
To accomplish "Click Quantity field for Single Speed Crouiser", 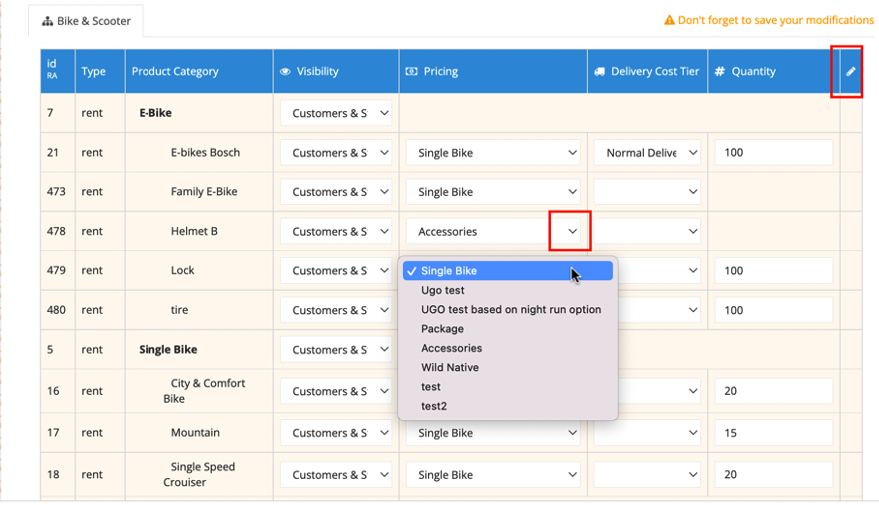I will tap(774, 475).
